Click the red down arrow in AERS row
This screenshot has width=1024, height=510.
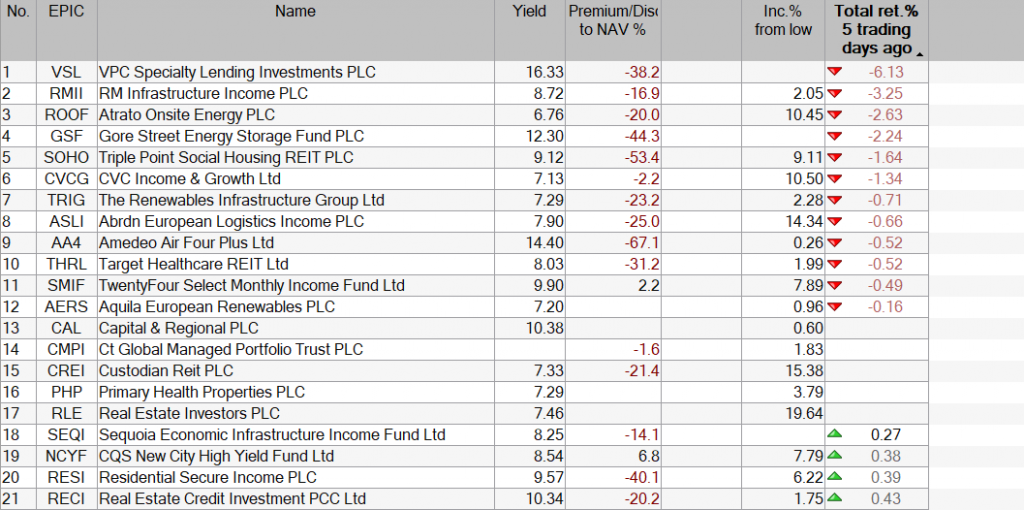pos(835,307)
